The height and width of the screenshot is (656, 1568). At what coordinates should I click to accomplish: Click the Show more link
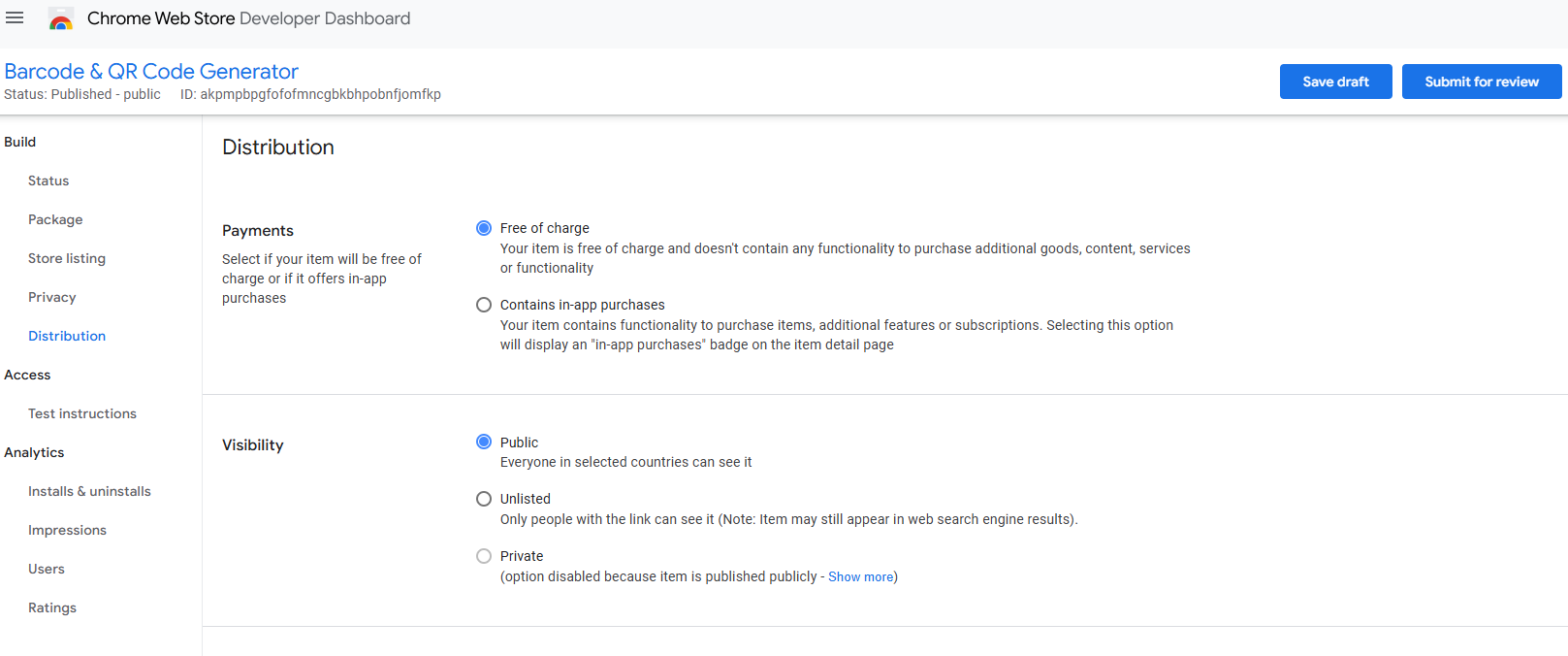click(861, 576)
